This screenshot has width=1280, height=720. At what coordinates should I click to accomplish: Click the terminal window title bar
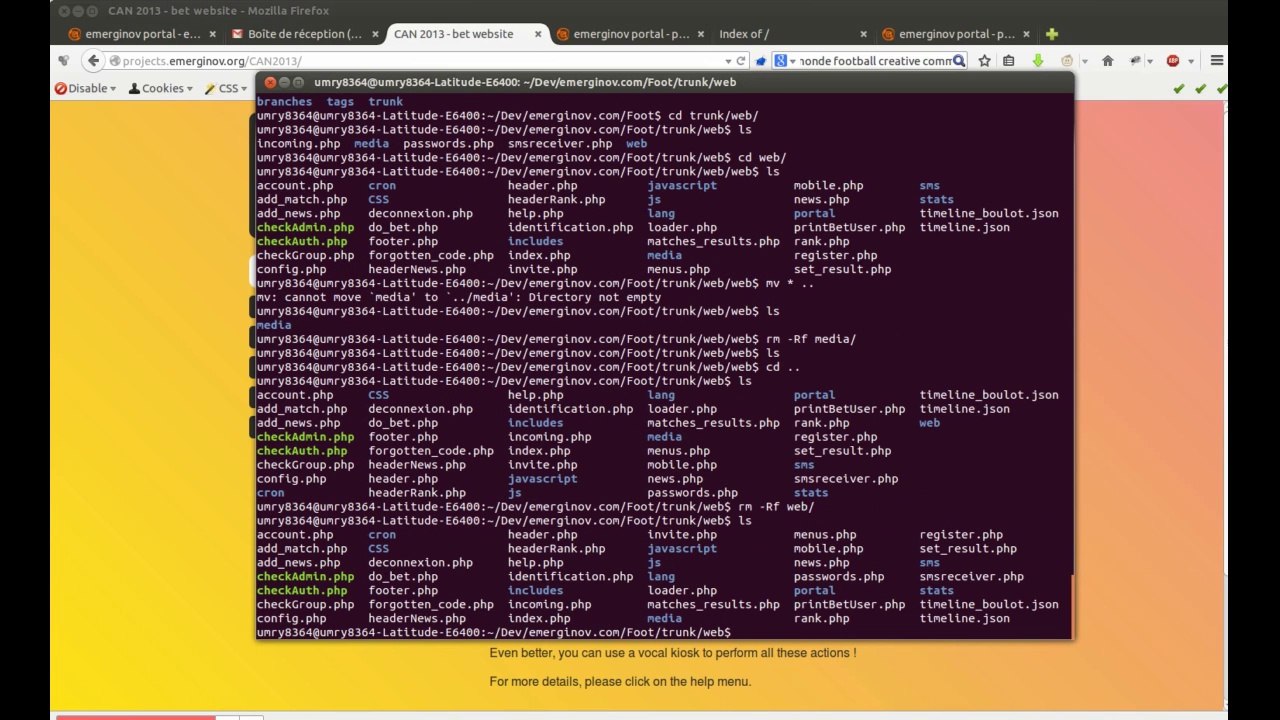tap(664, 82)
